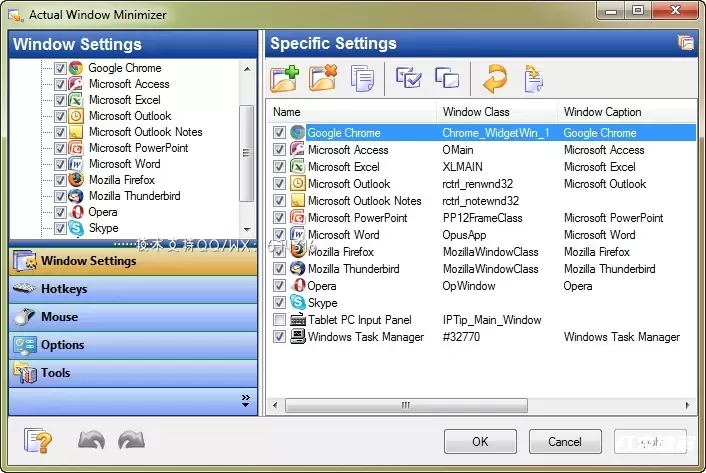This screenshot has height=473, width=706.
Task: Click the horizontal scrollbar thumb in list
Action: tap(406, 405)
